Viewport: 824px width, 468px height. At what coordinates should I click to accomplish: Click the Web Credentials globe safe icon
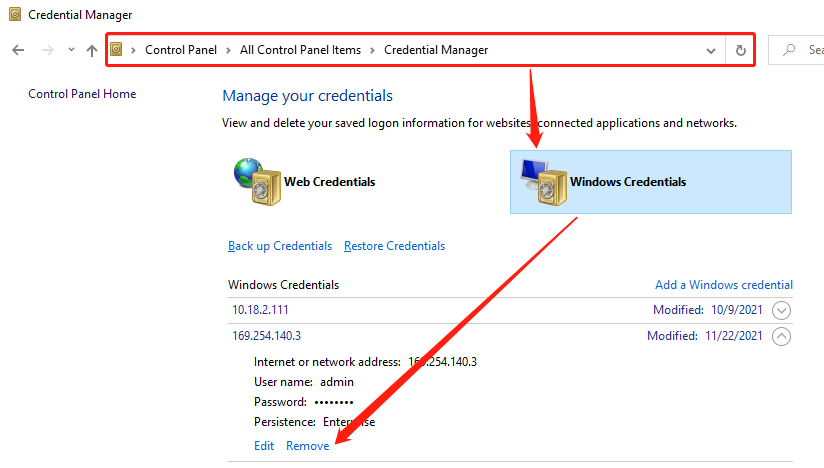[x=256, y=181]
